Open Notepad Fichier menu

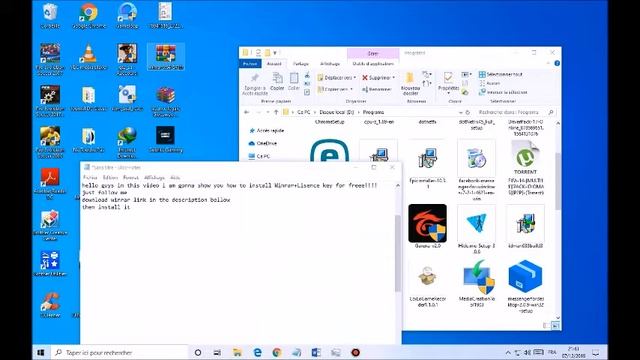tap(90, 178)
